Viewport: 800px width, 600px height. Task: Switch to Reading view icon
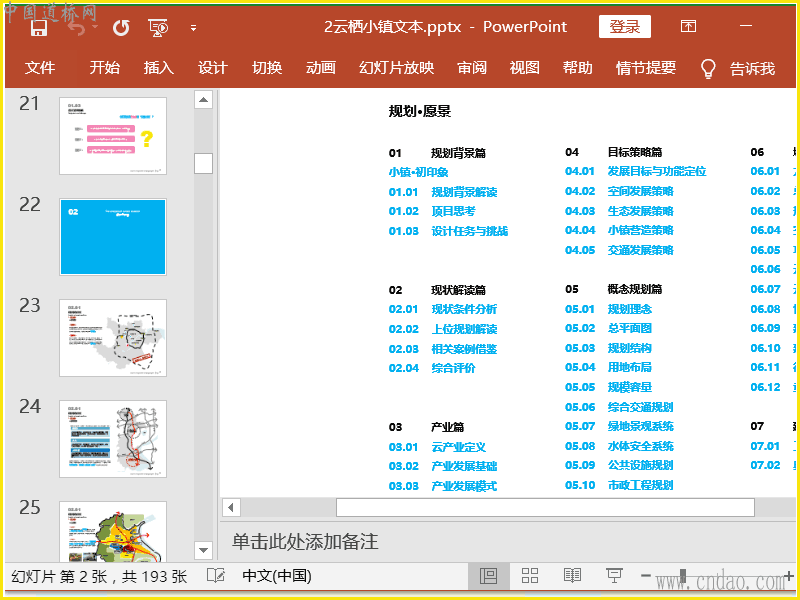(x=572, y=576)
